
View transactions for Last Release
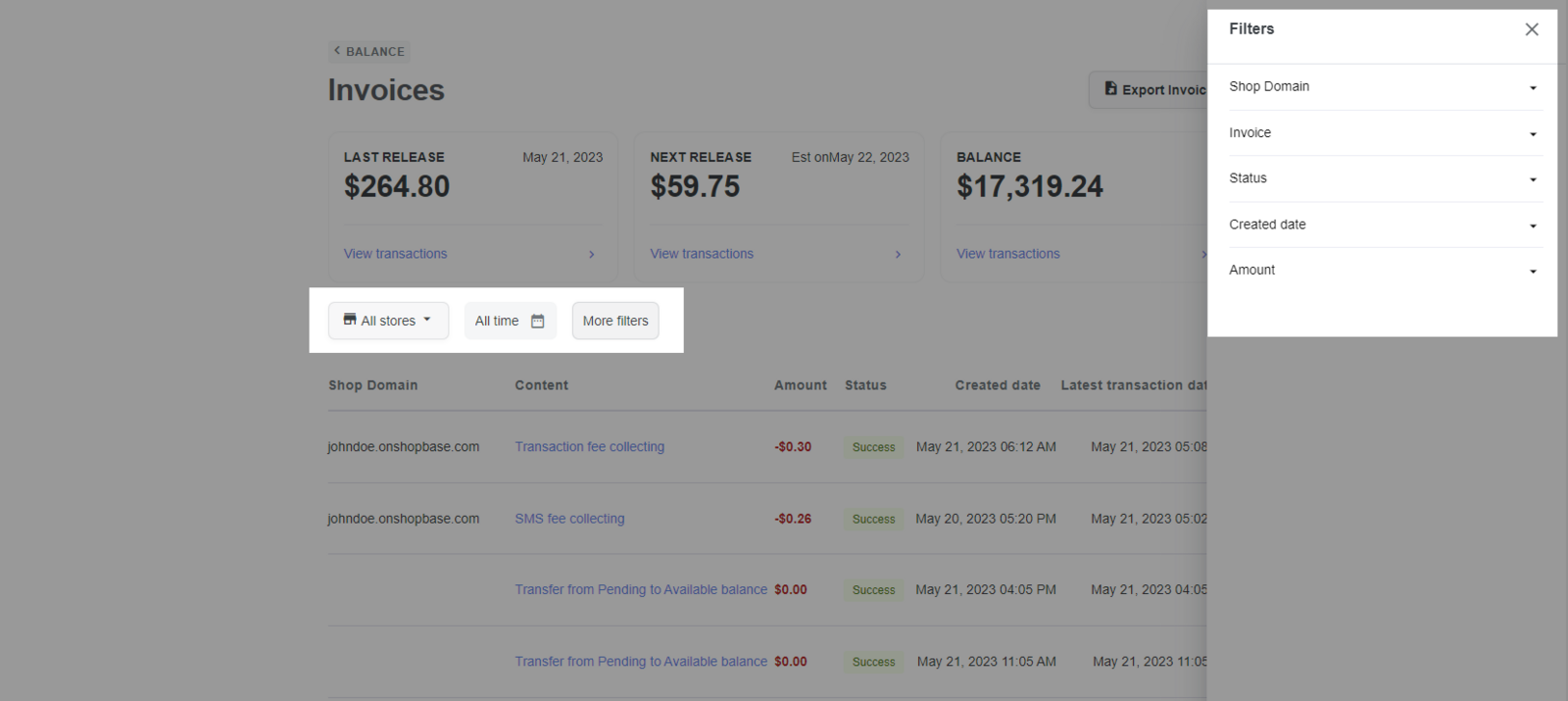(395, 254)
